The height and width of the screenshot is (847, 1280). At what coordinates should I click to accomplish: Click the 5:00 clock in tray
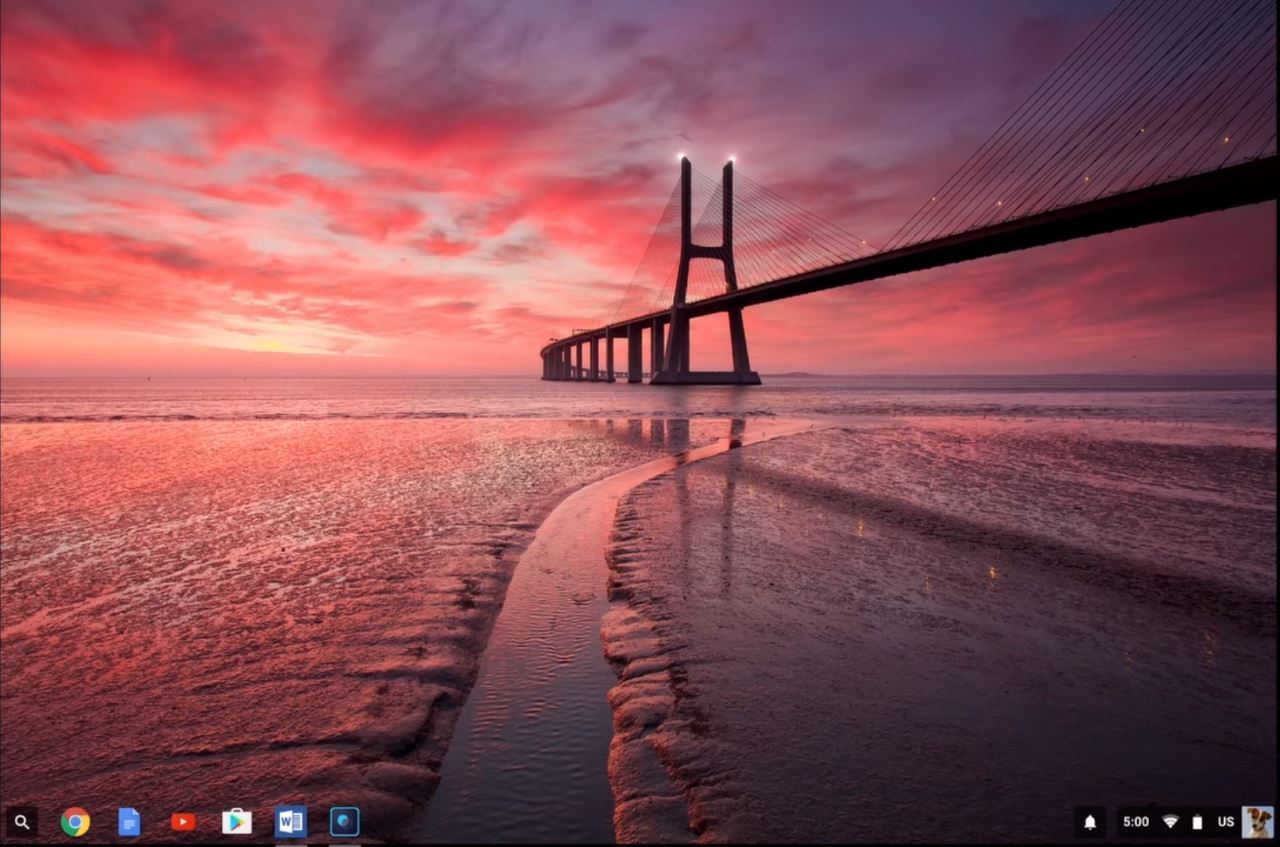tap(1136, 822)
